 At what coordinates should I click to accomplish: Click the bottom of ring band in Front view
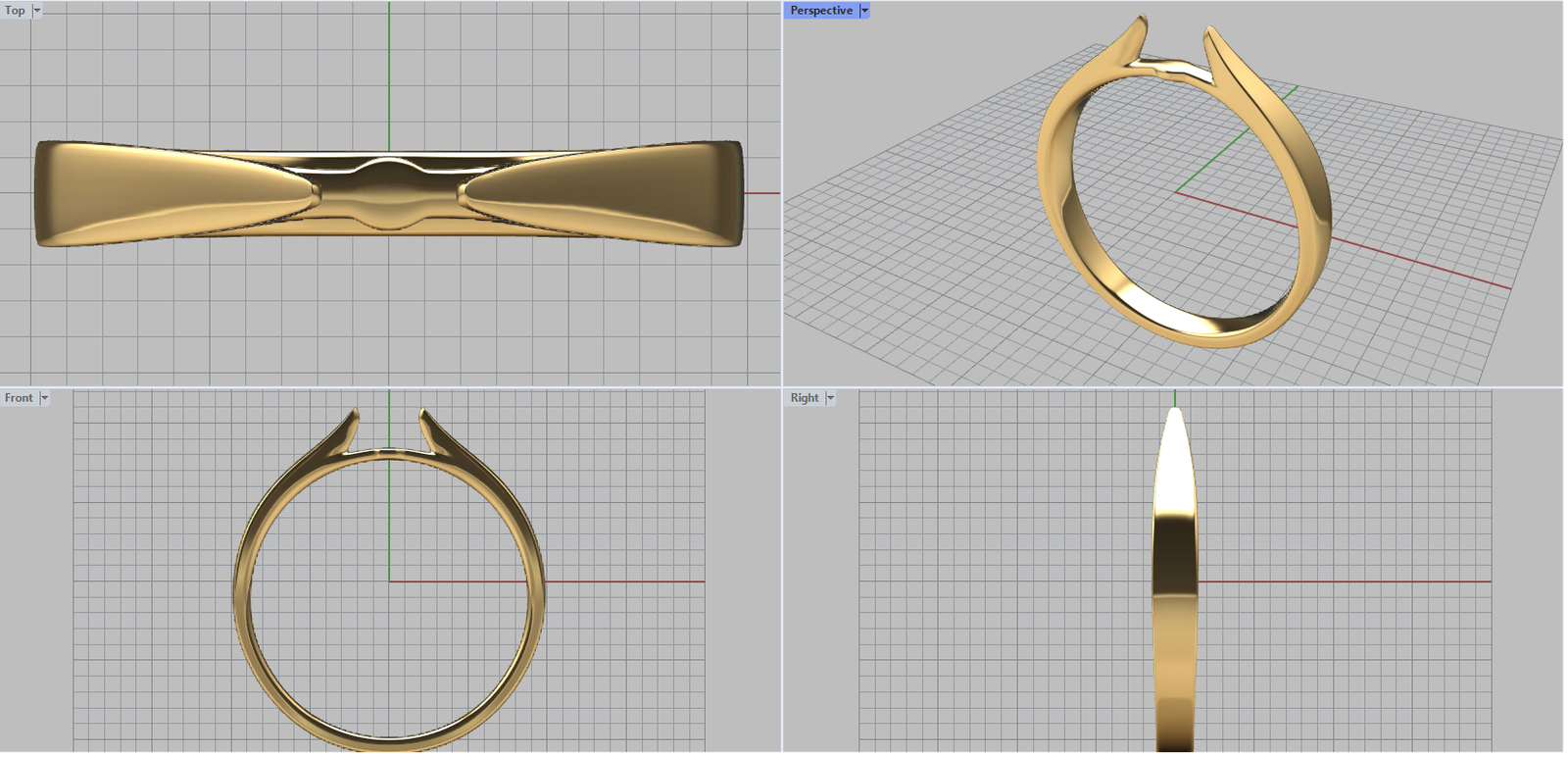point(389,743)
